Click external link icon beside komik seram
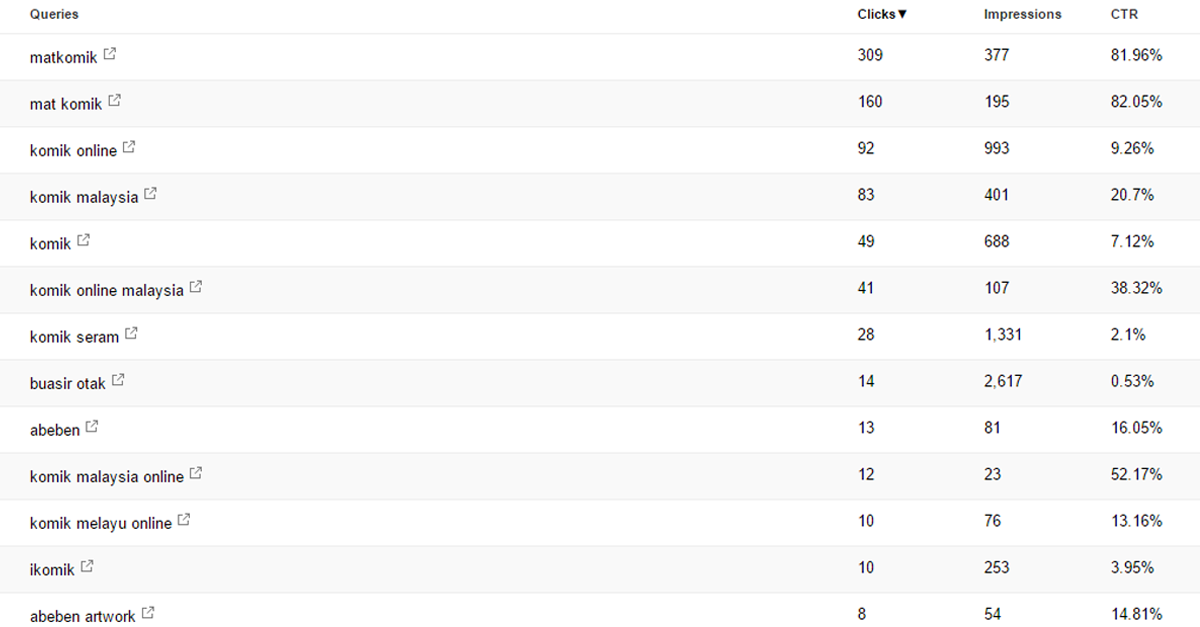 131,334
